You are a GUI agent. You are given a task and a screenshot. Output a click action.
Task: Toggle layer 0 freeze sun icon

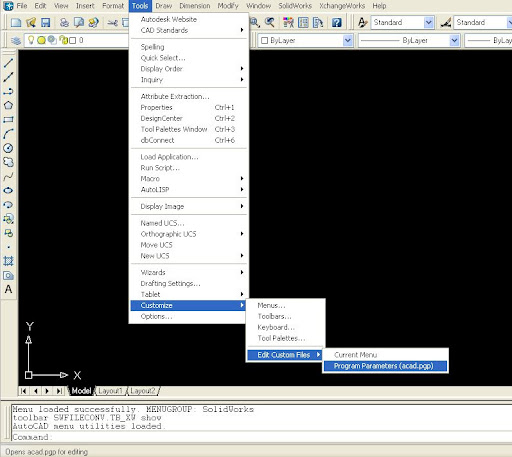pyautogui.click(x=41, y=40)
